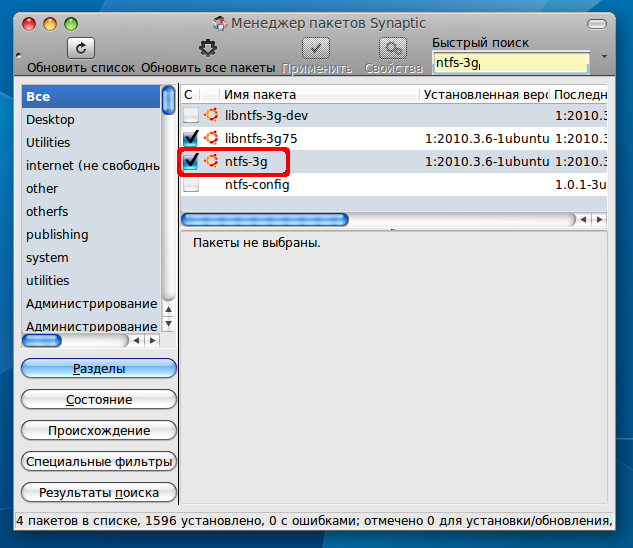
Task: Click 'Обновить список' toolbar label
Action: 81,67
